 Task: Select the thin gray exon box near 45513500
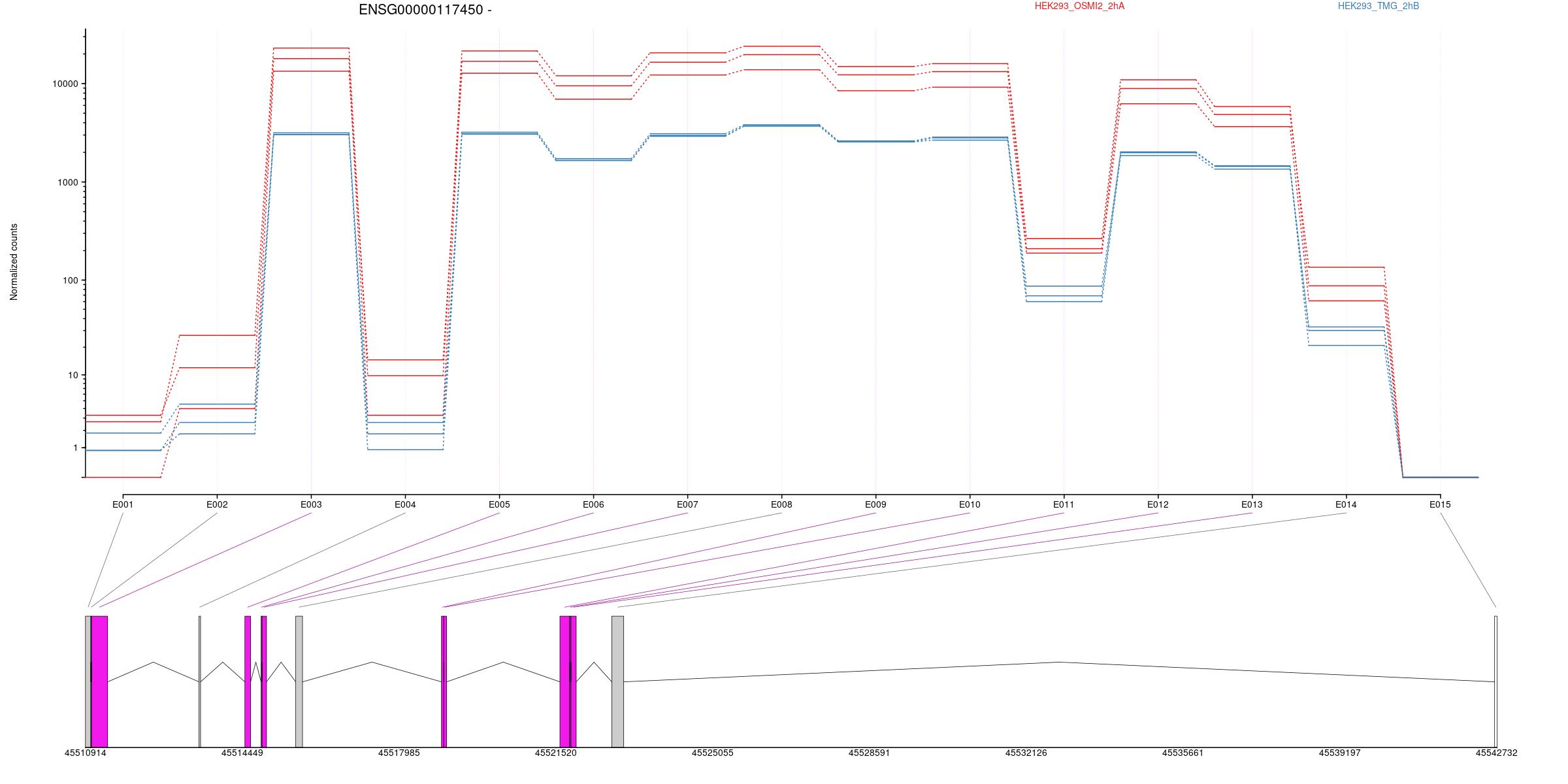point(200,681)
